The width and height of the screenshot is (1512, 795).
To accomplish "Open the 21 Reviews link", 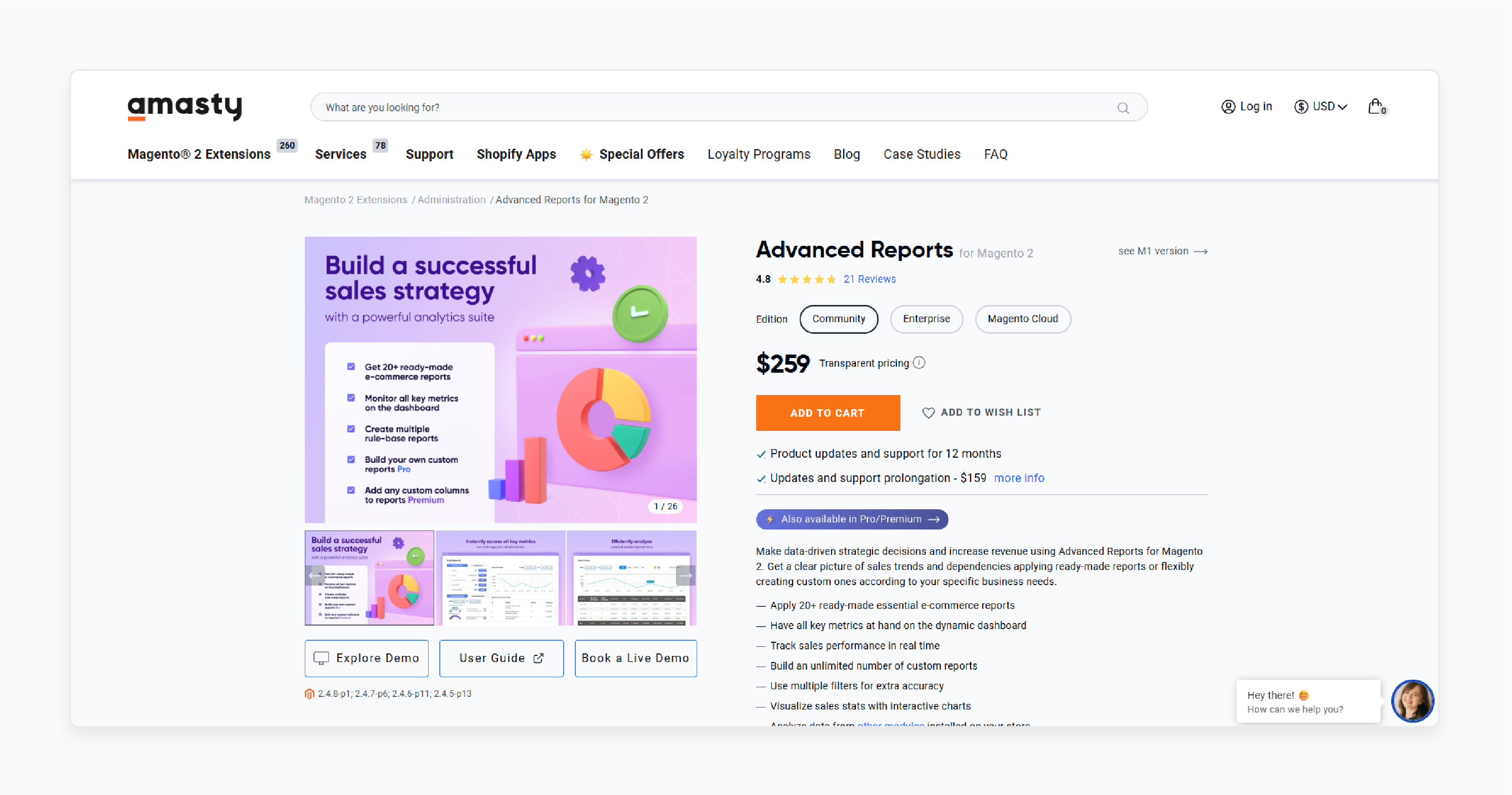I will click(x=869, y=280).
